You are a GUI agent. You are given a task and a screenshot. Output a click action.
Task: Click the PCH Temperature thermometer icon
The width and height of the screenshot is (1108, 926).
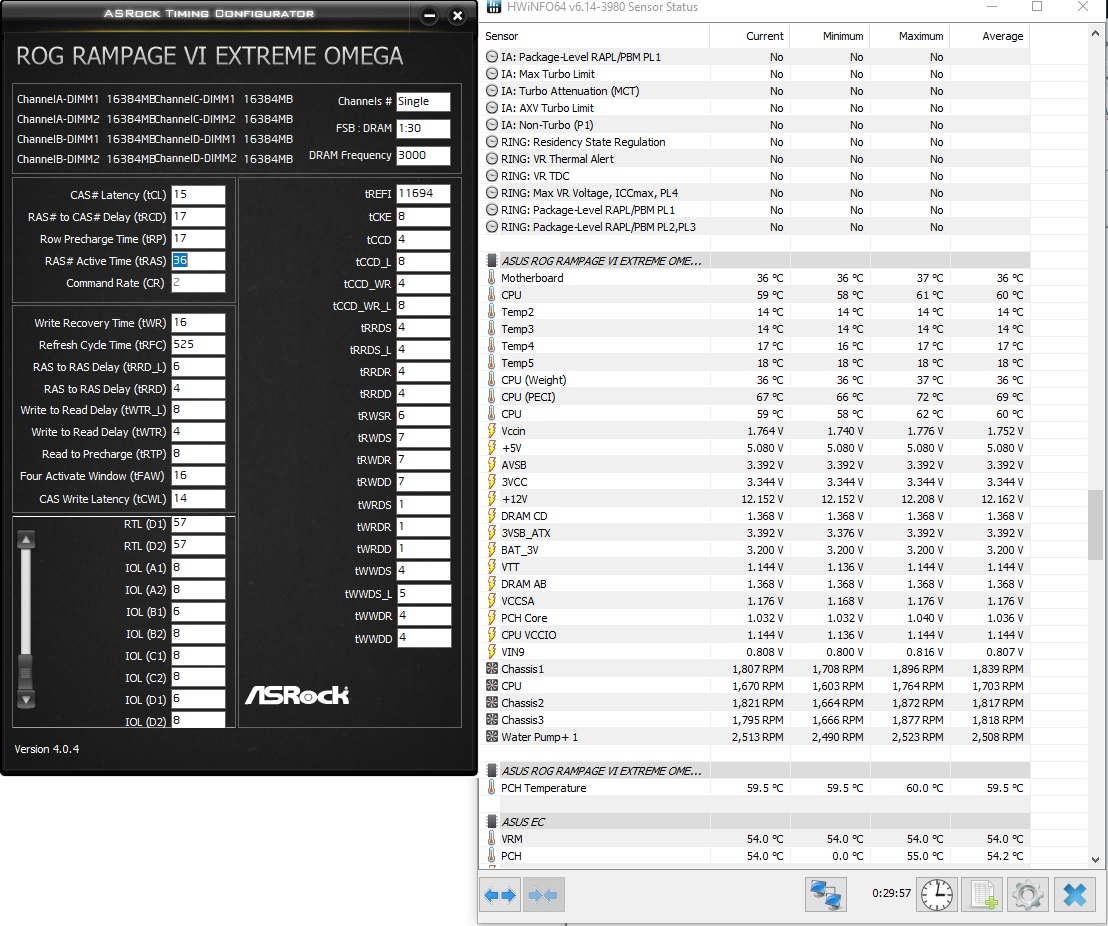(492, 787)
